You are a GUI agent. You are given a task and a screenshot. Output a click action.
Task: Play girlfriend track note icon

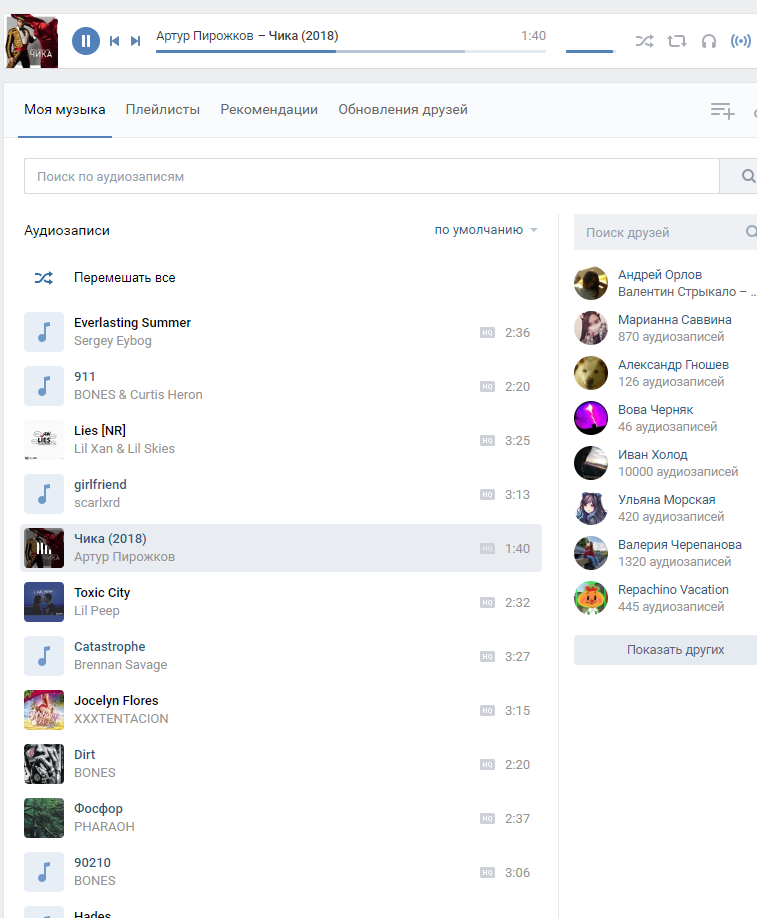[x=44, y=494]
